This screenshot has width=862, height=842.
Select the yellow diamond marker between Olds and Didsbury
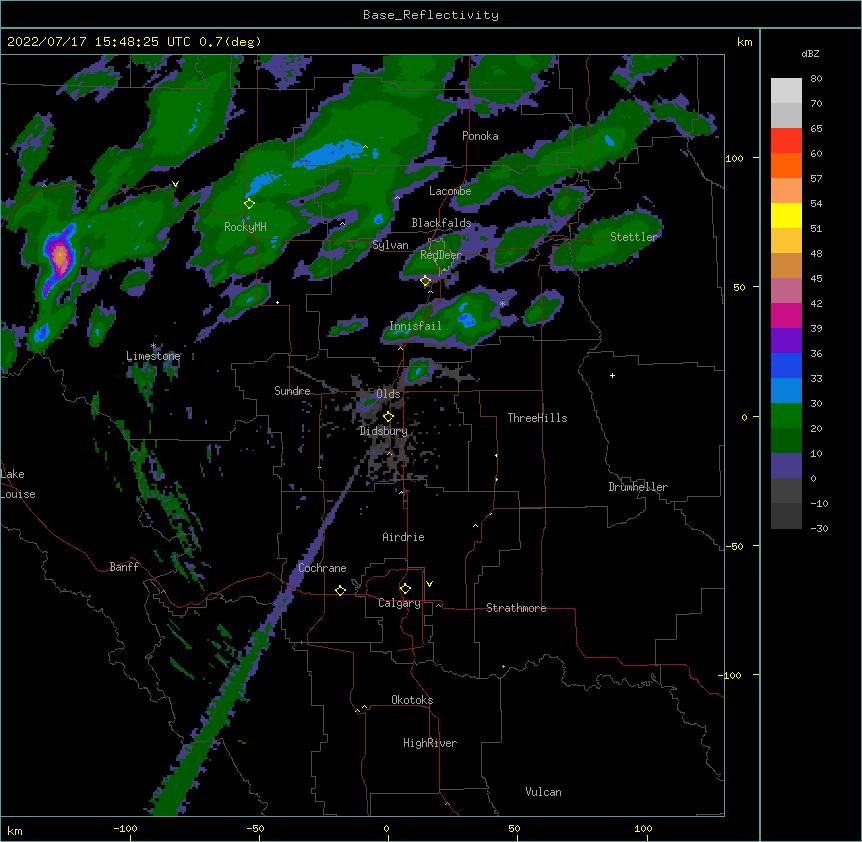388,417
